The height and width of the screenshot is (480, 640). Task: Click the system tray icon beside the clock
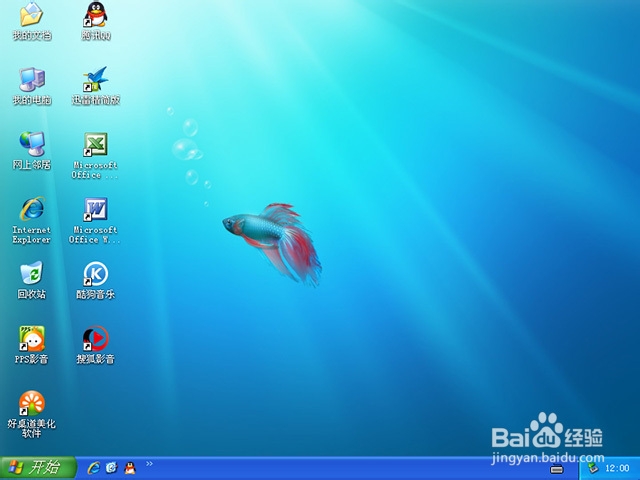point(593,468)
